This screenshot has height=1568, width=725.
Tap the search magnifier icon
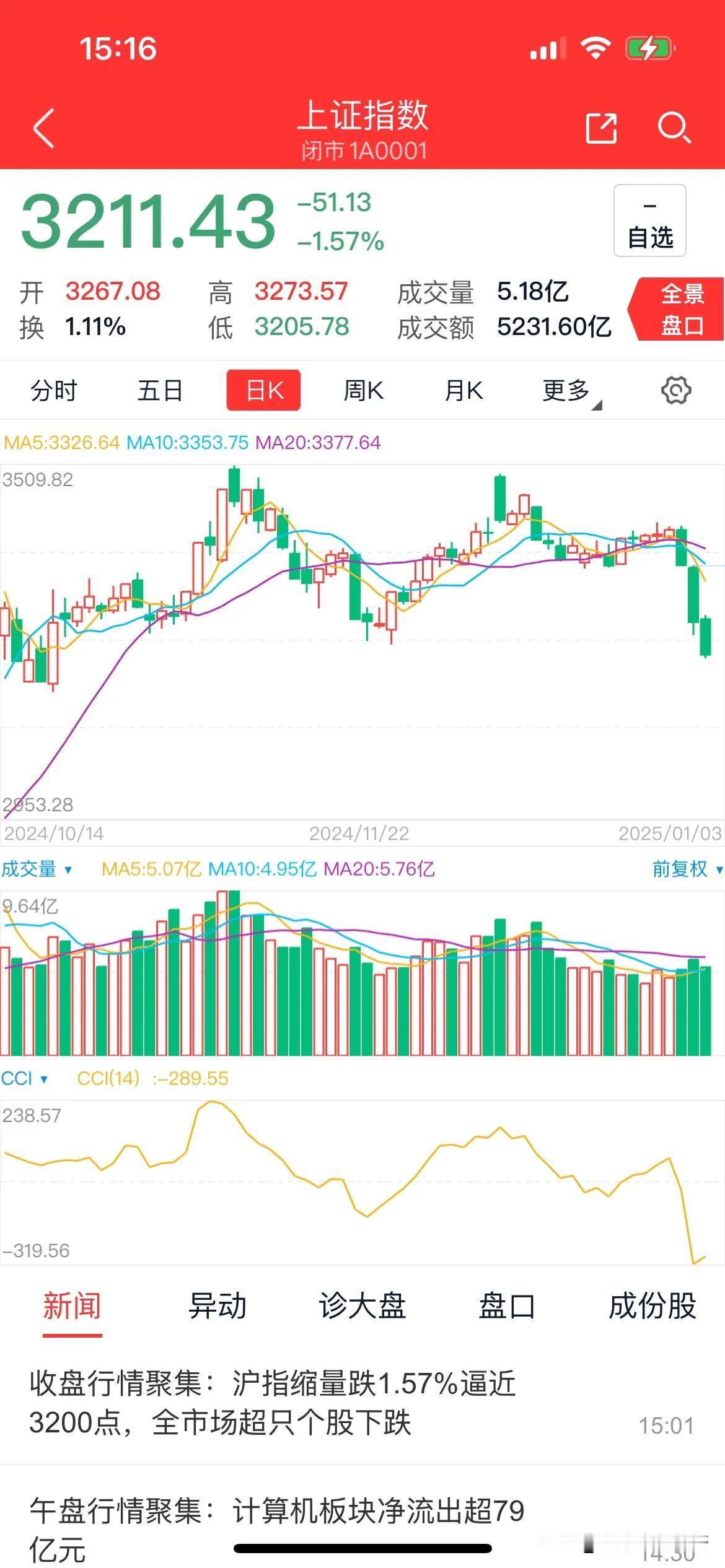674,128
